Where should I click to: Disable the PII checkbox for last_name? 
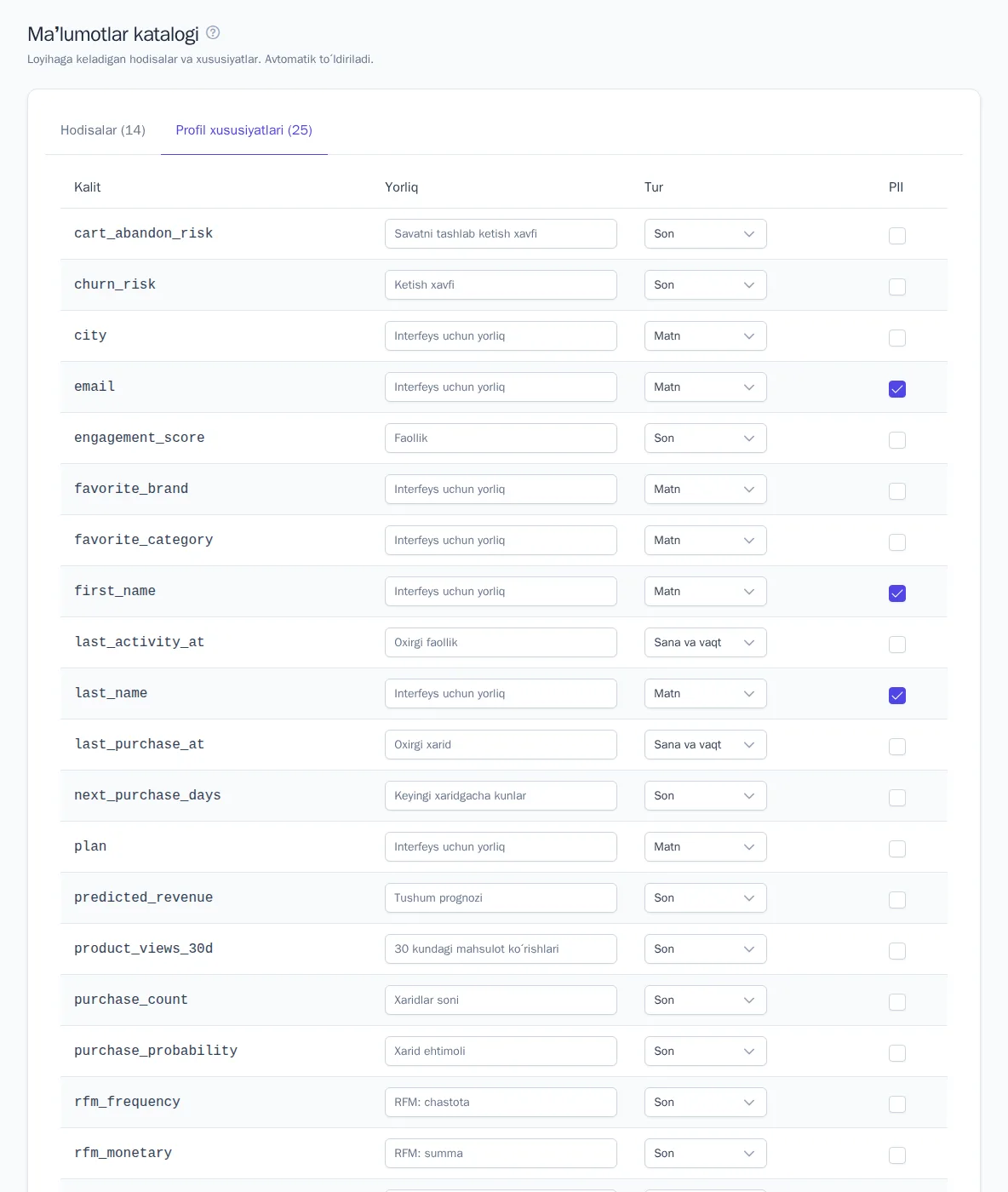tap(897, 696)
